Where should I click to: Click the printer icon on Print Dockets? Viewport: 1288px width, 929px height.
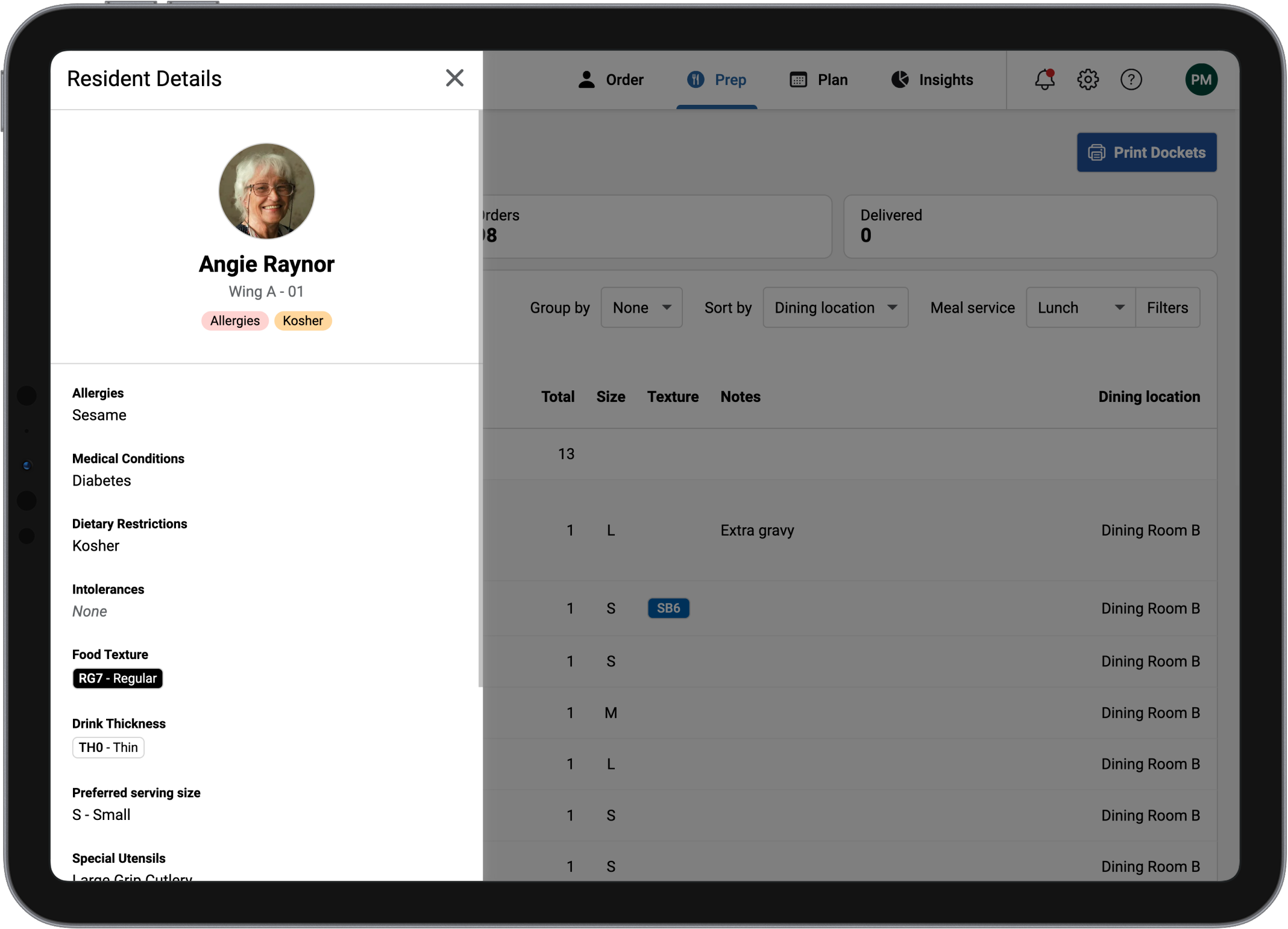coord(1096,152)
